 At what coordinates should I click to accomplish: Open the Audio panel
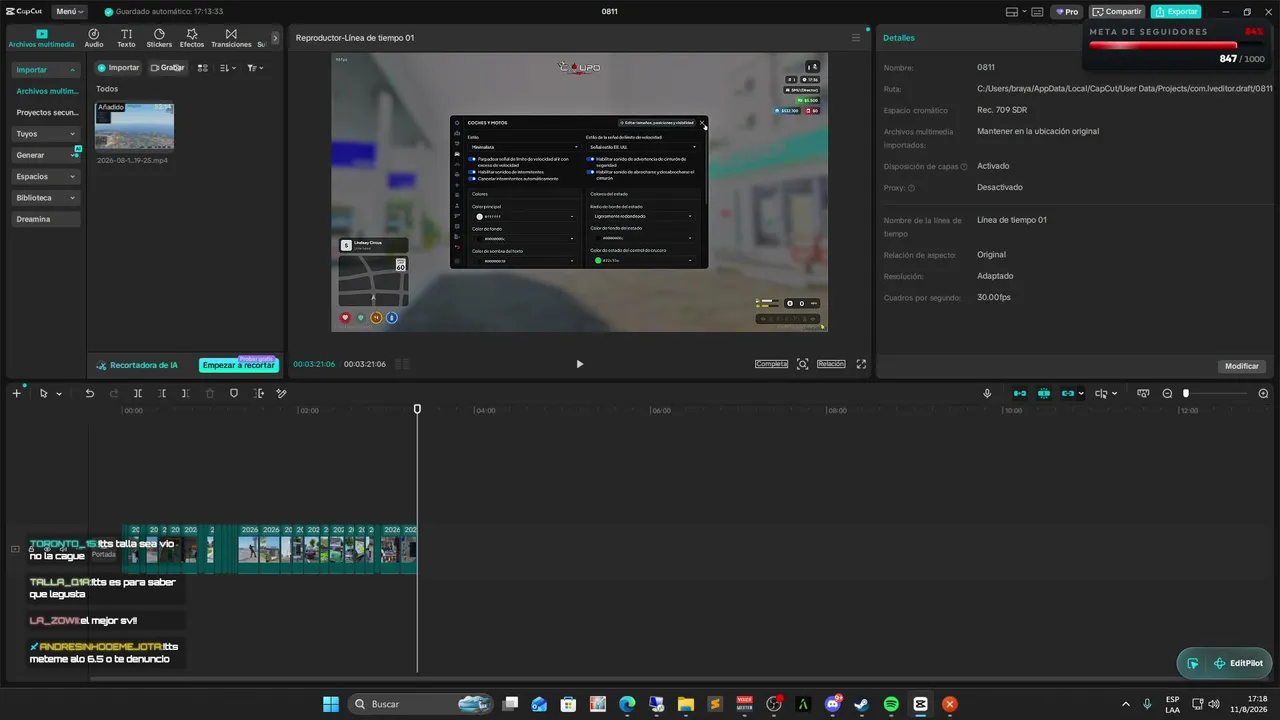(x=94, y=38)
